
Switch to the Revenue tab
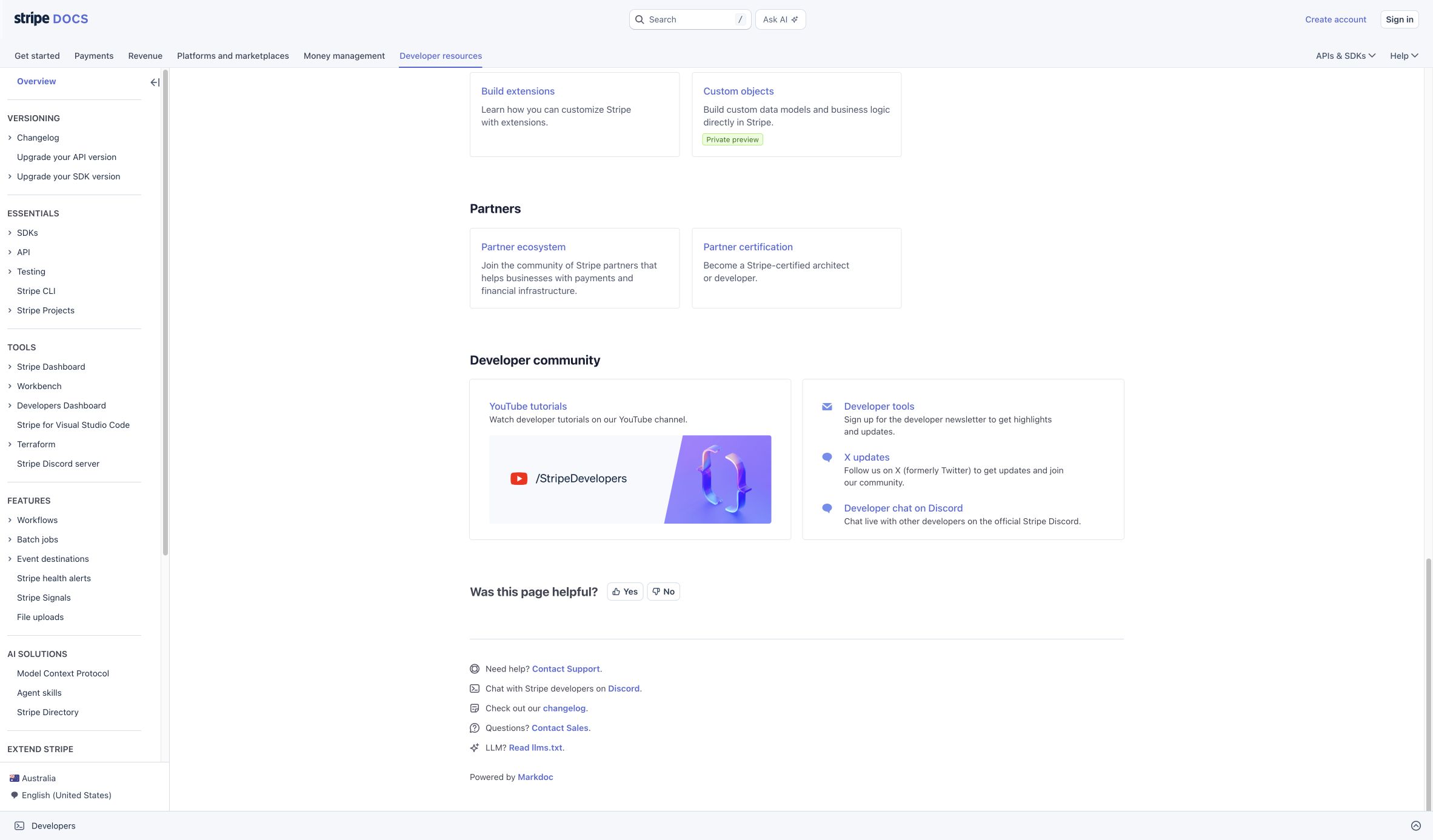[x=145, y=56]
